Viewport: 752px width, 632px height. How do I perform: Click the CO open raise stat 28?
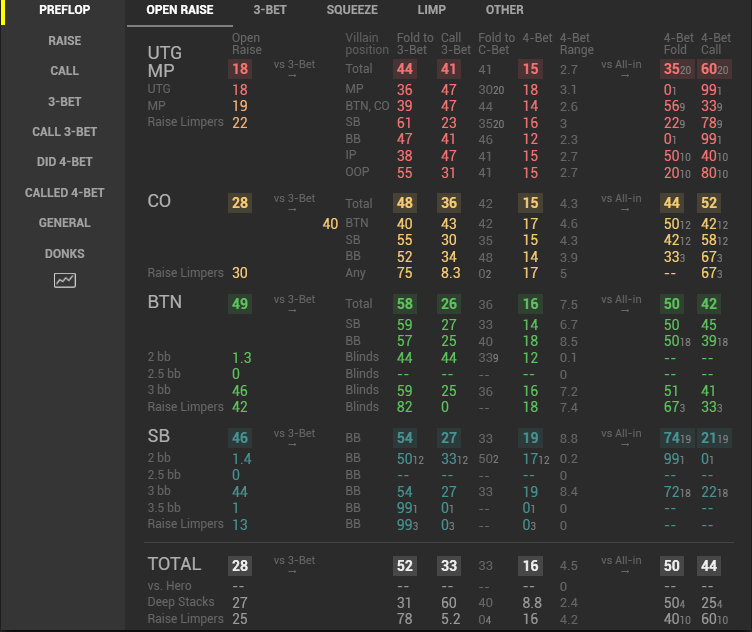pyautogui.click(x=240, y=203)
